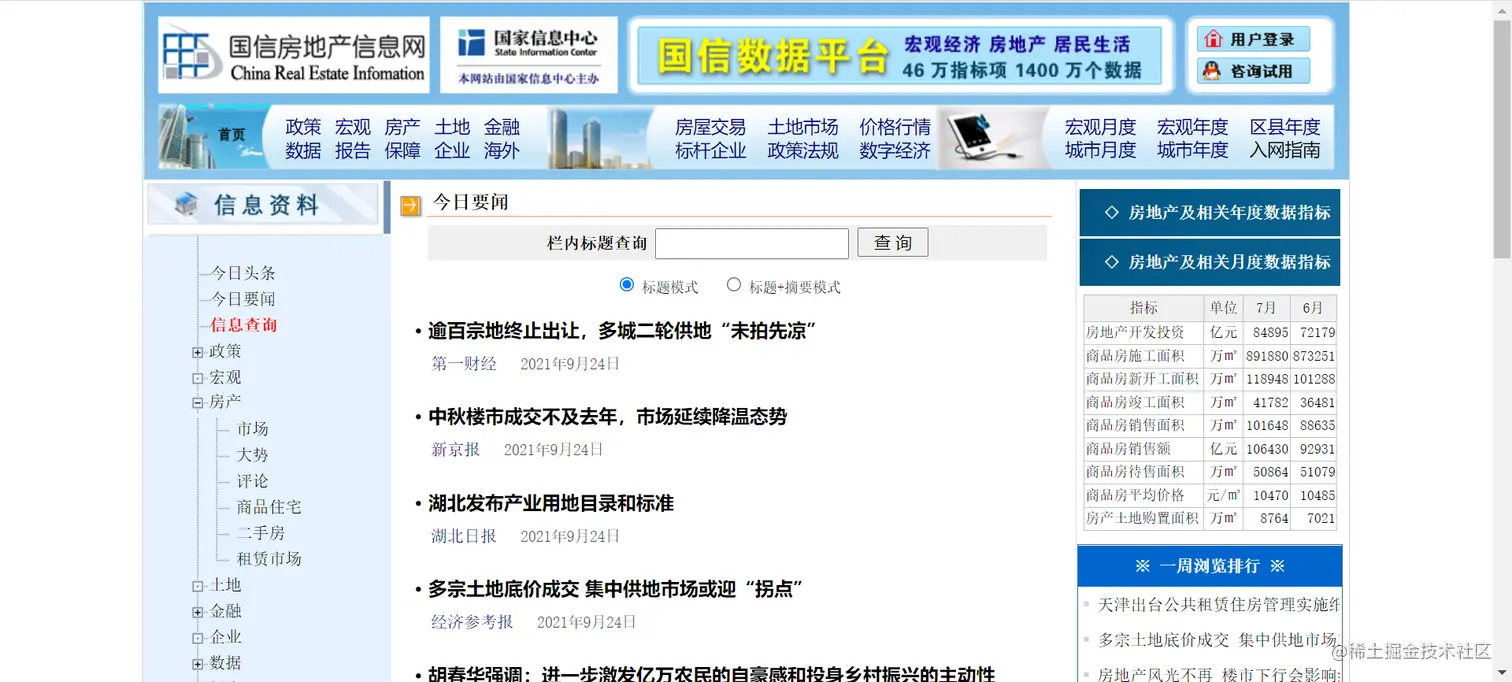Viewport: 1512px width, 682px height.
Task: Click the 查询 search button
Action: tap(891, 241)
